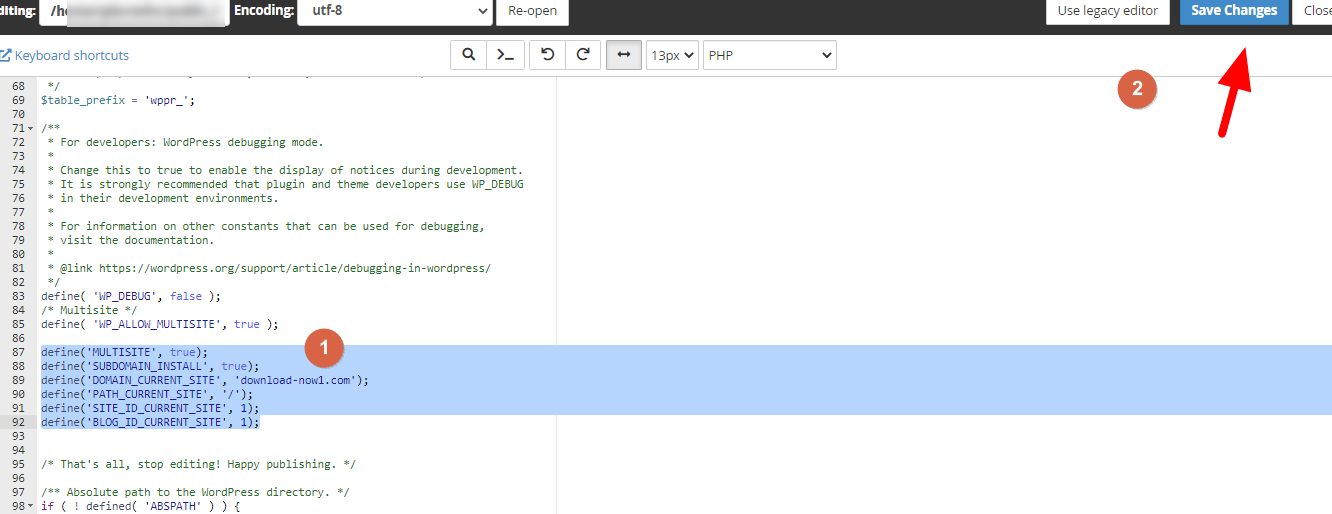Screen dimensions: 1332x514
Task: Switch to Use legacy editor
Action: (x=1108, y=11)
